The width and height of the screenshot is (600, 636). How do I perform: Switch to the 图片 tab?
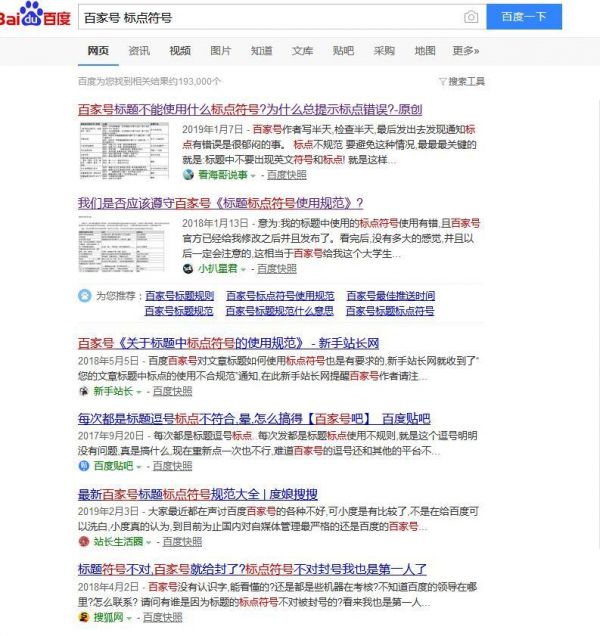[221, 50]
